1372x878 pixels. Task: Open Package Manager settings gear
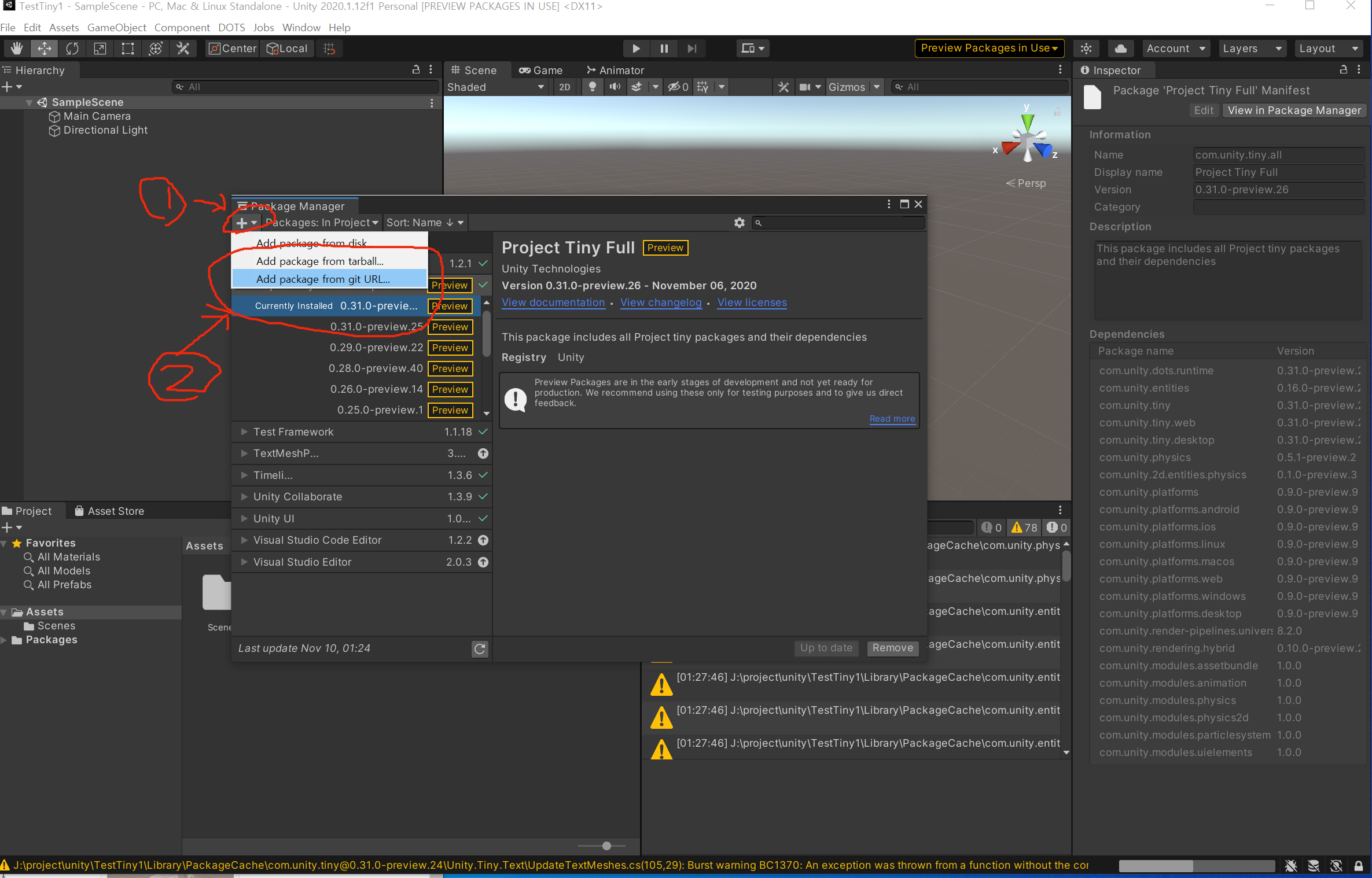pos(739,223)
